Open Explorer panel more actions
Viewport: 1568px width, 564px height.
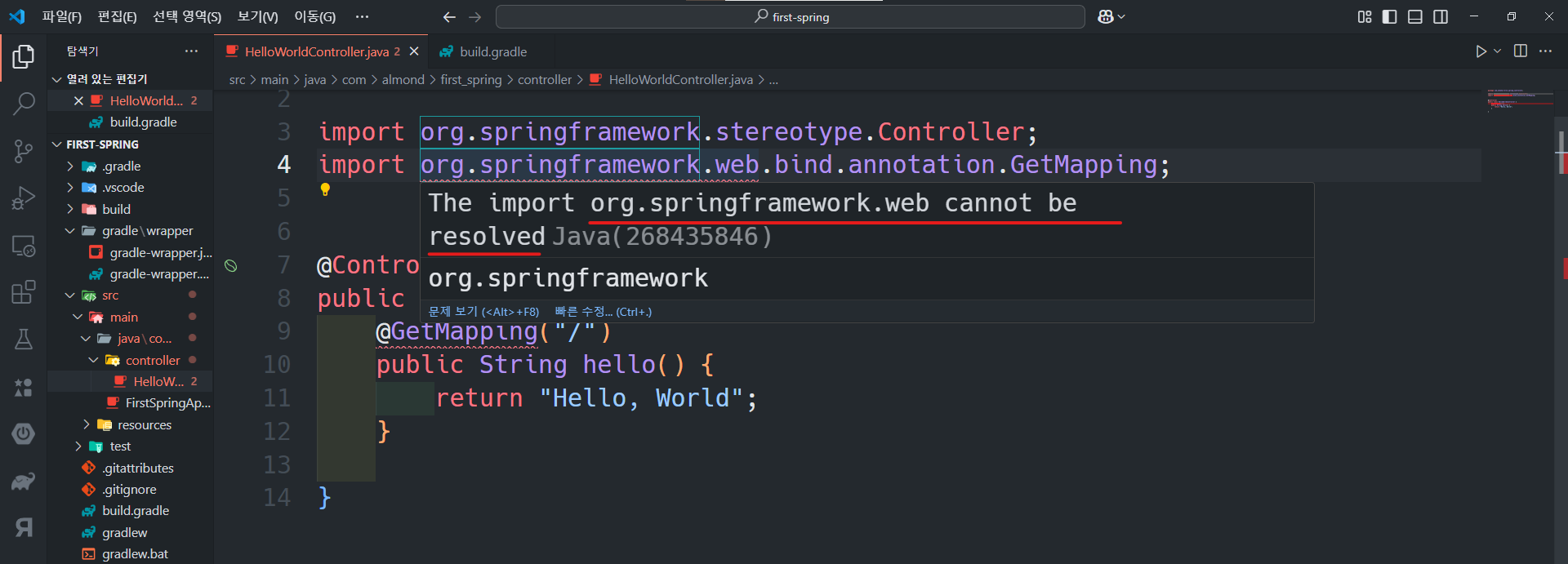coord(191,51)
